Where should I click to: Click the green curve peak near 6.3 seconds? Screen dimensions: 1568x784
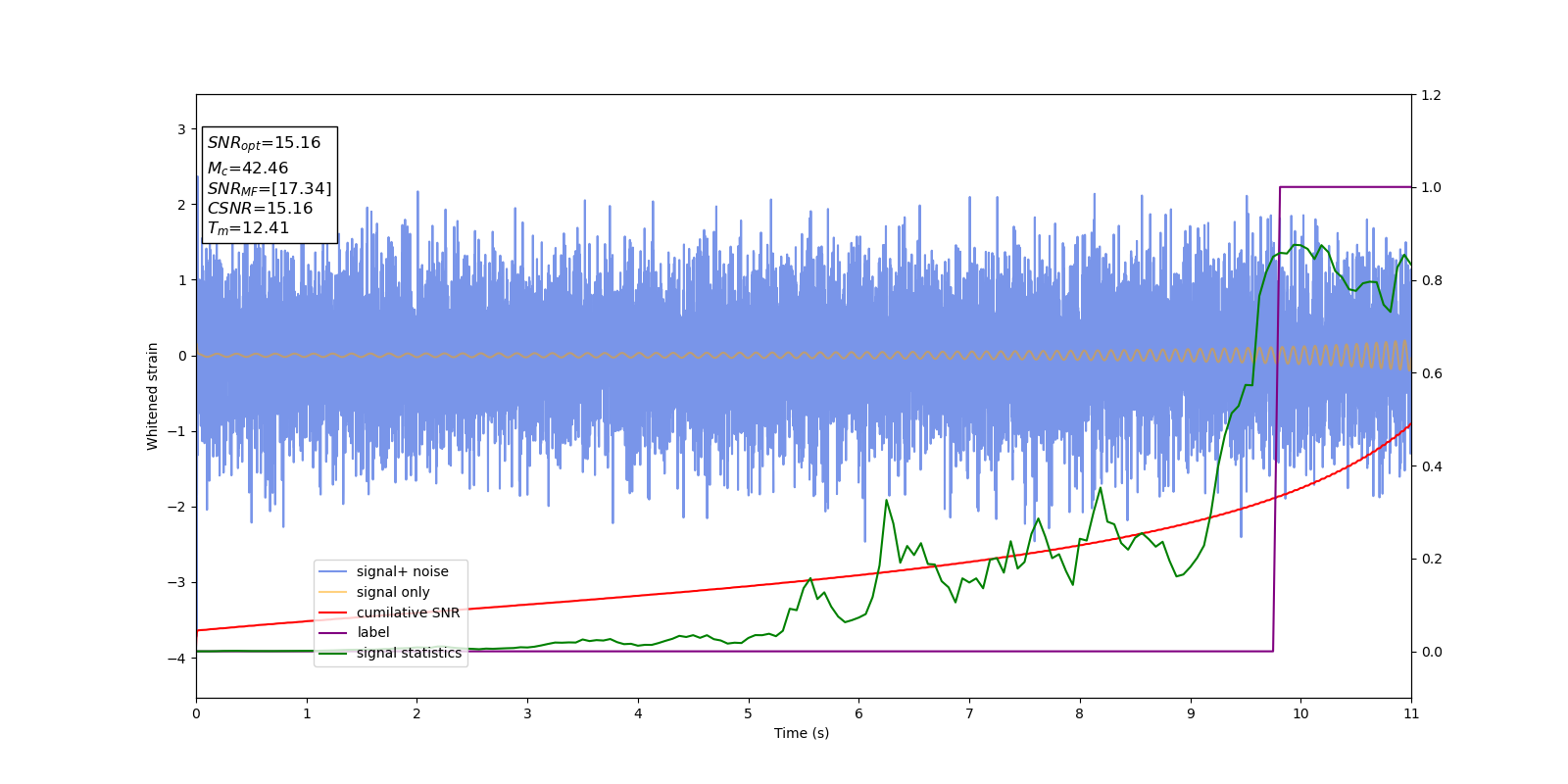click(x=887, y=501)
